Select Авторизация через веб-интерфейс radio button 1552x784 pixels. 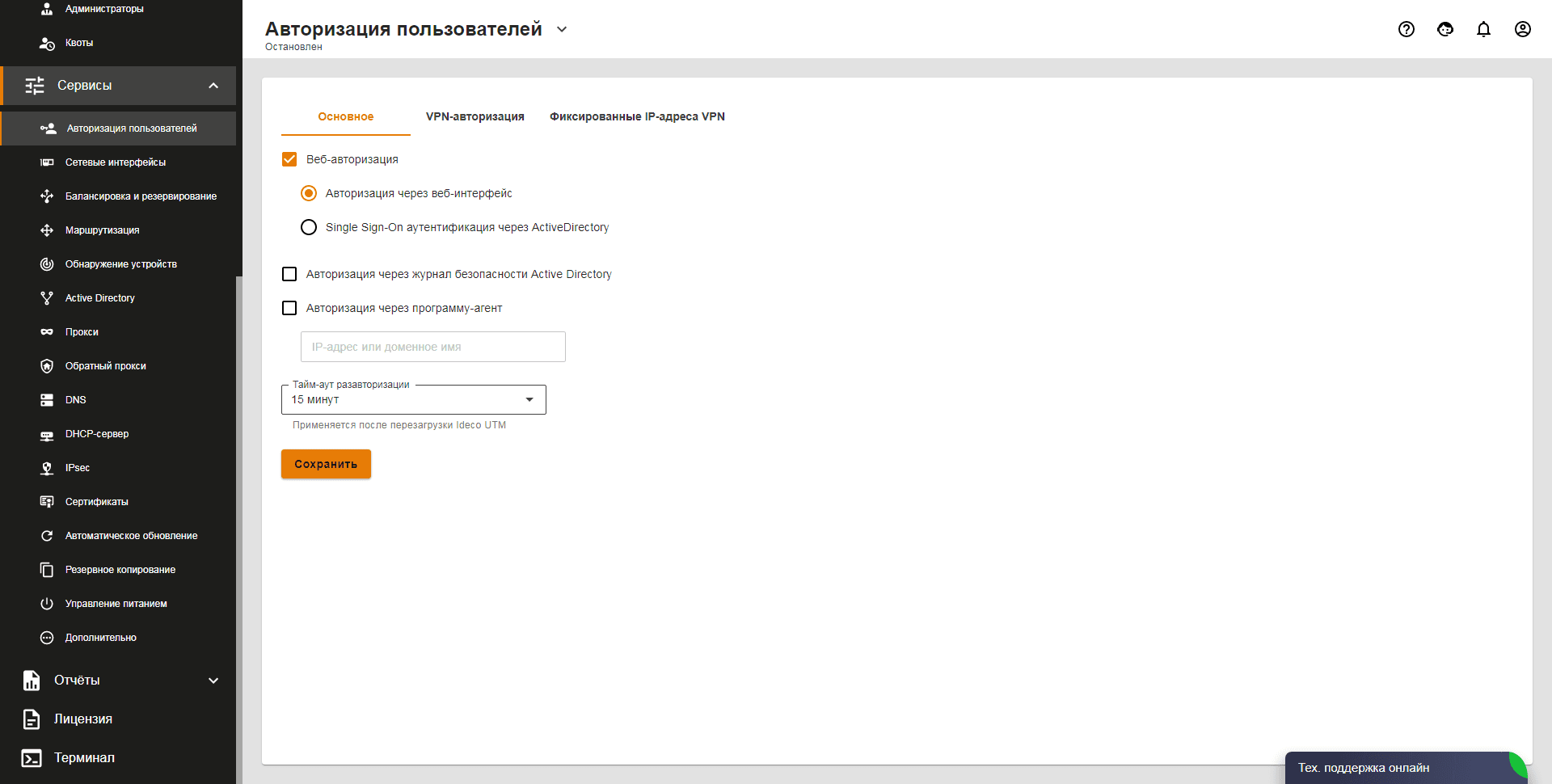309,193
